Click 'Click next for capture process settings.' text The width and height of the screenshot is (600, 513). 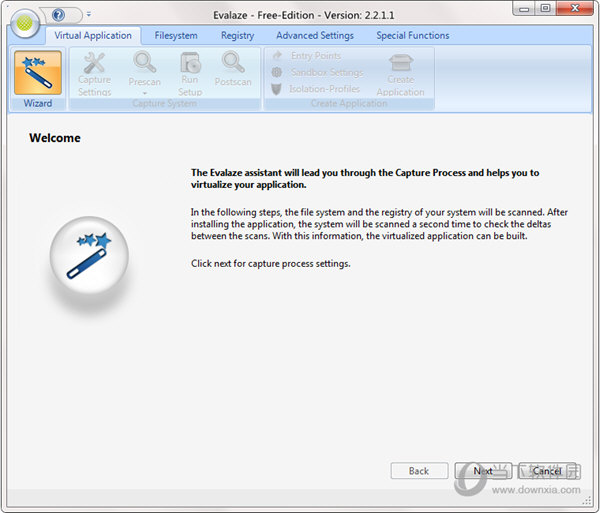271,264
